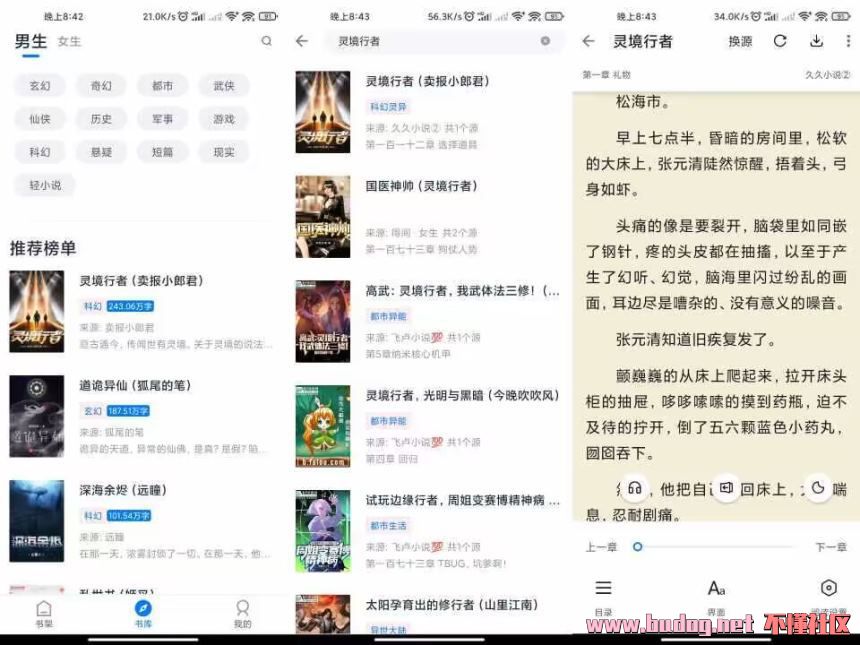This screenshot has width=860, height=645.
Task: Open 道诡异仙 book cover
Action: pyautogui.click(x=37, y=416)
